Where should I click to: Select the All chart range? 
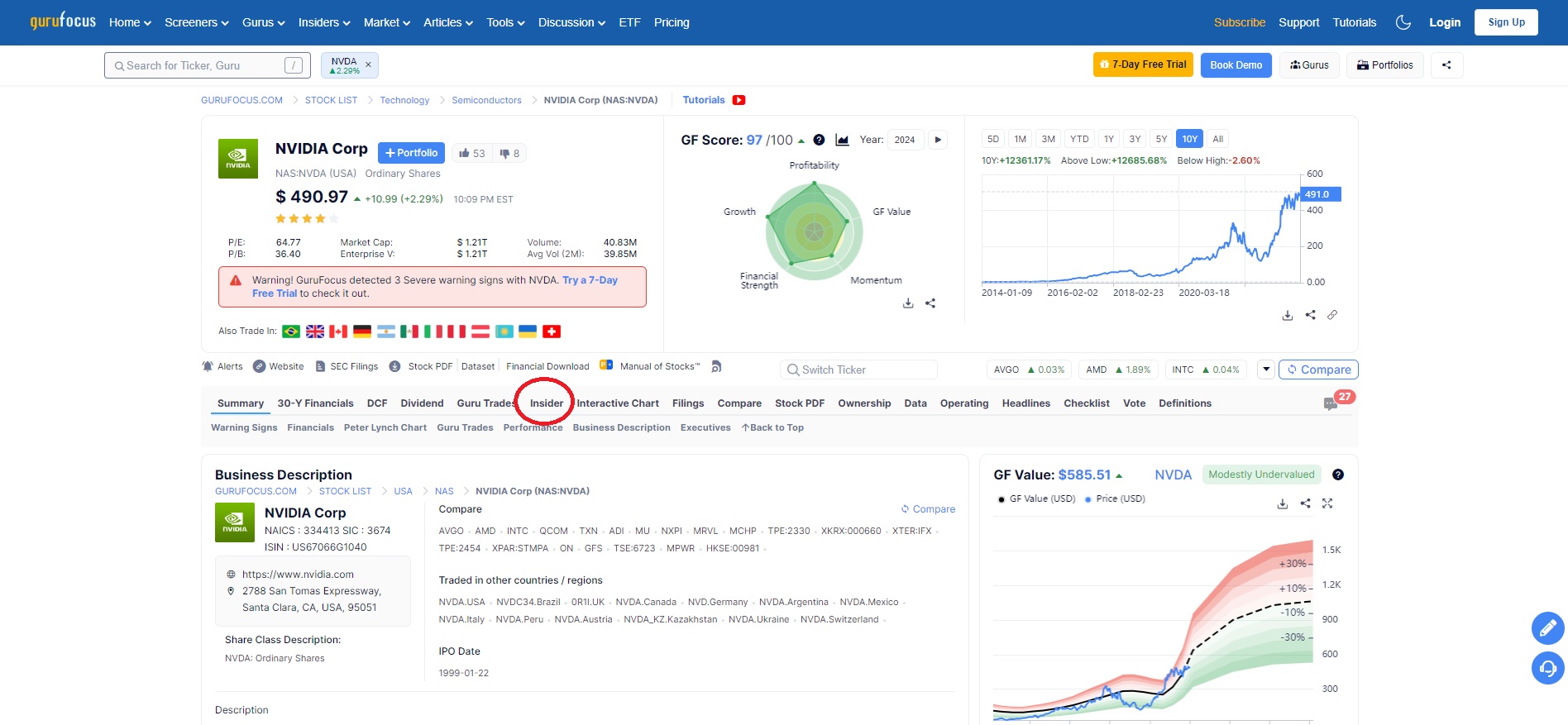point(1217,139)
